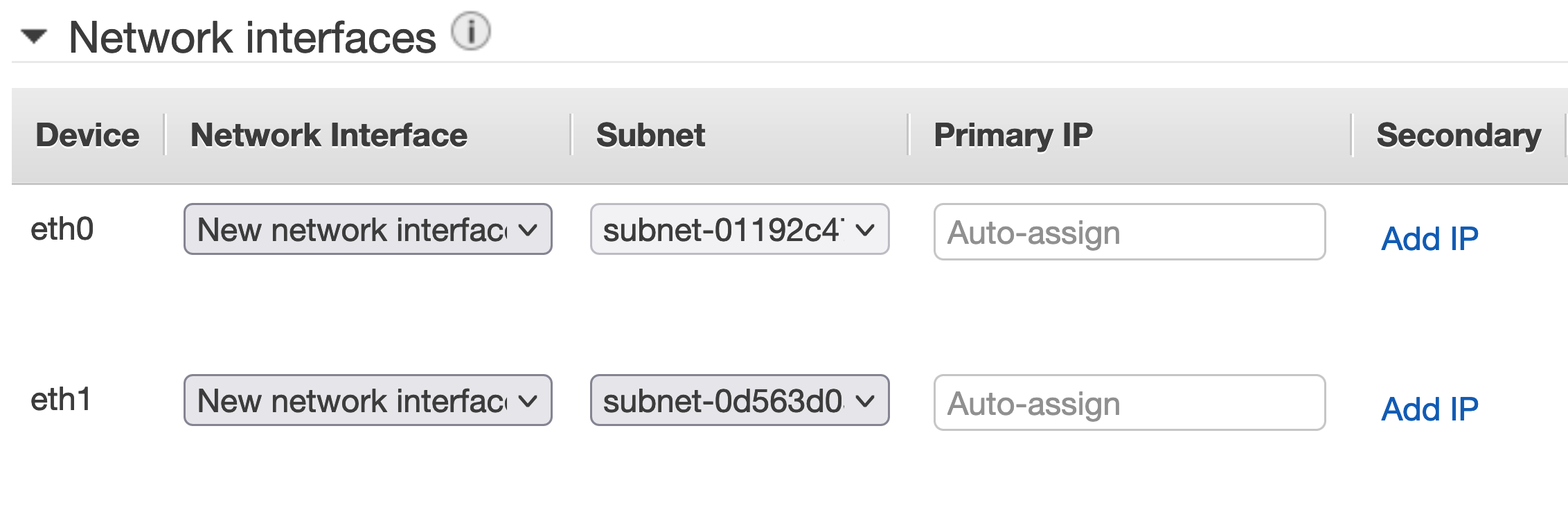Open the Network interfaces info icon

click(x=471, y=31)
